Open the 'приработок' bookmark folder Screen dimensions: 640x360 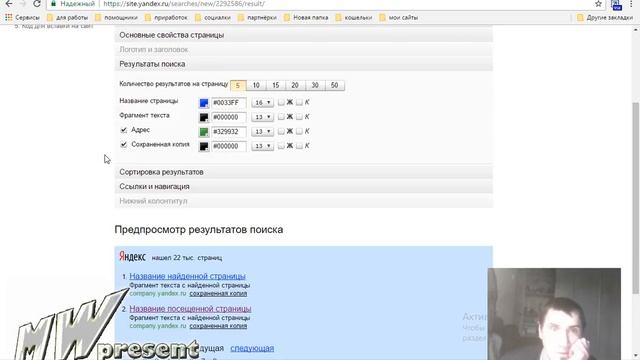(x=166, y=18)
